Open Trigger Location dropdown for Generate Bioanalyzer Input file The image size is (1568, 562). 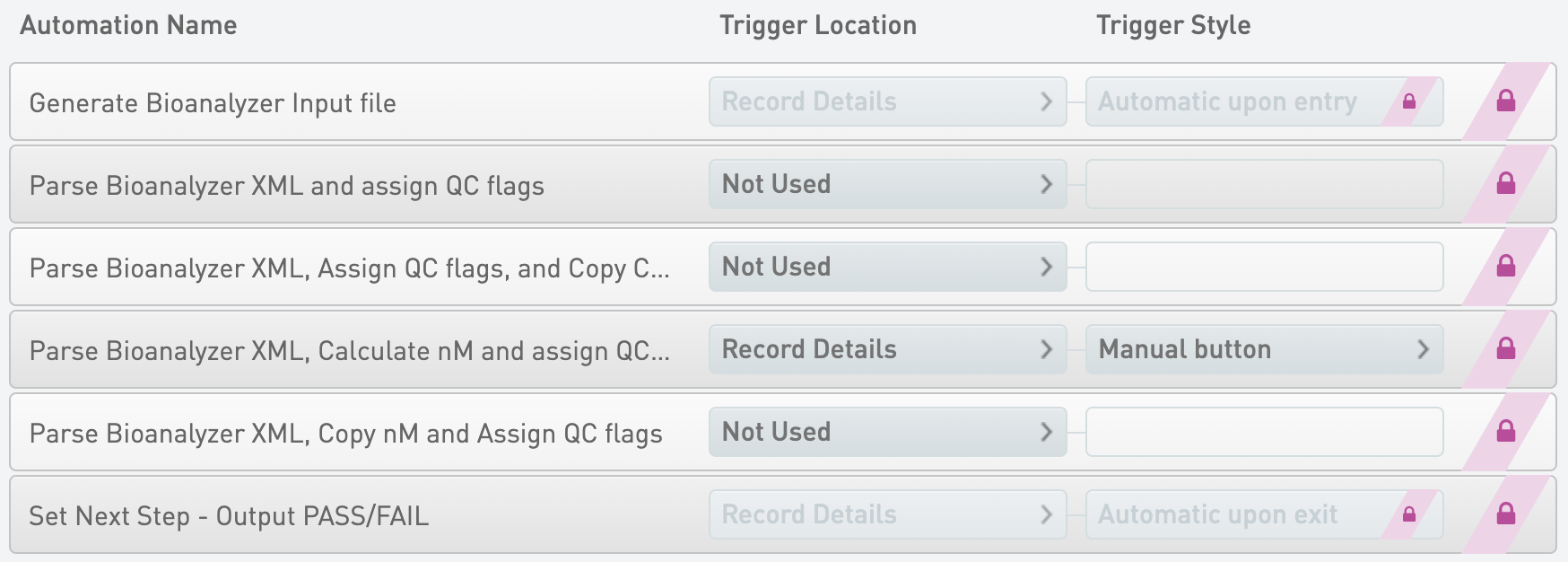tap(887, 101)
